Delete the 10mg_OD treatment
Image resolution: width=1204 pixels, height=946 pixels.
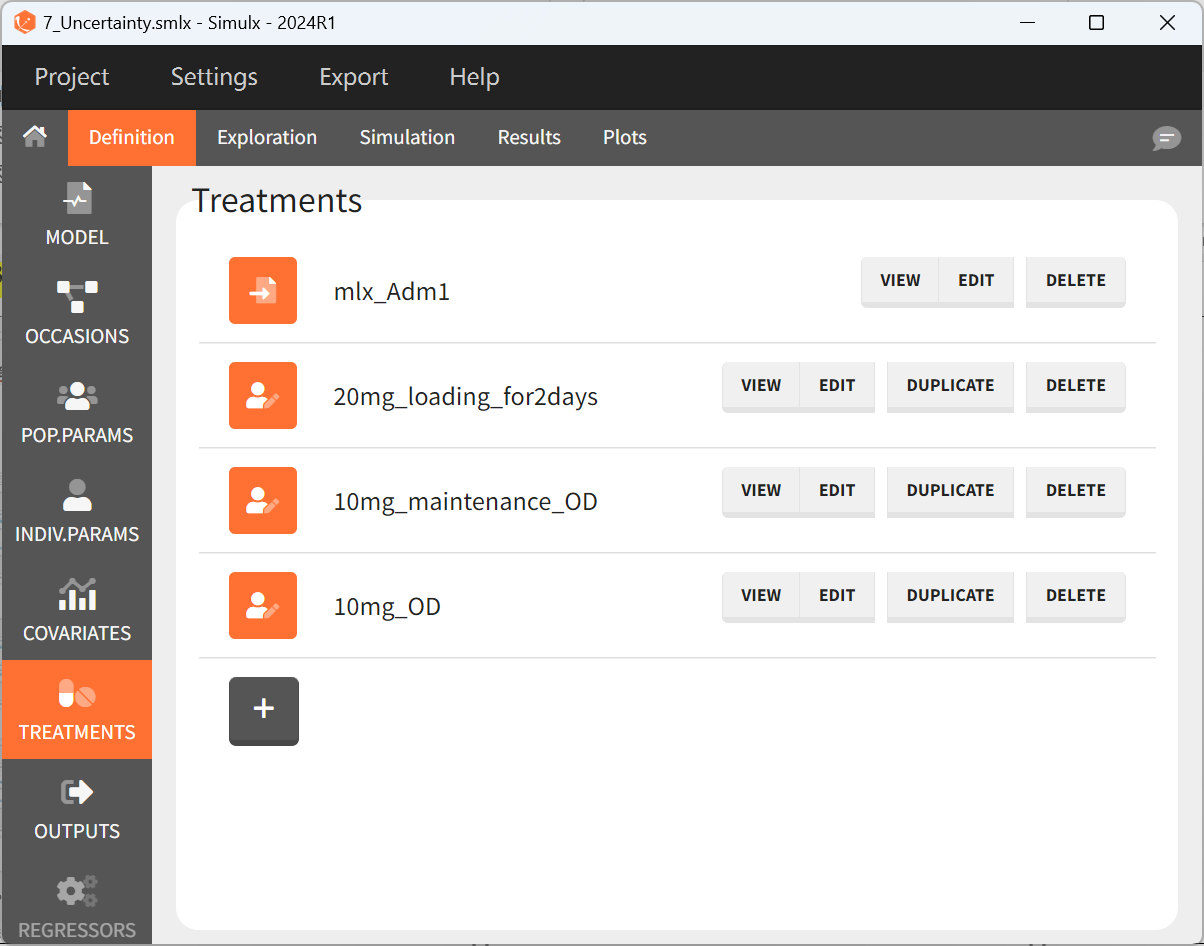click(1075, 596)
